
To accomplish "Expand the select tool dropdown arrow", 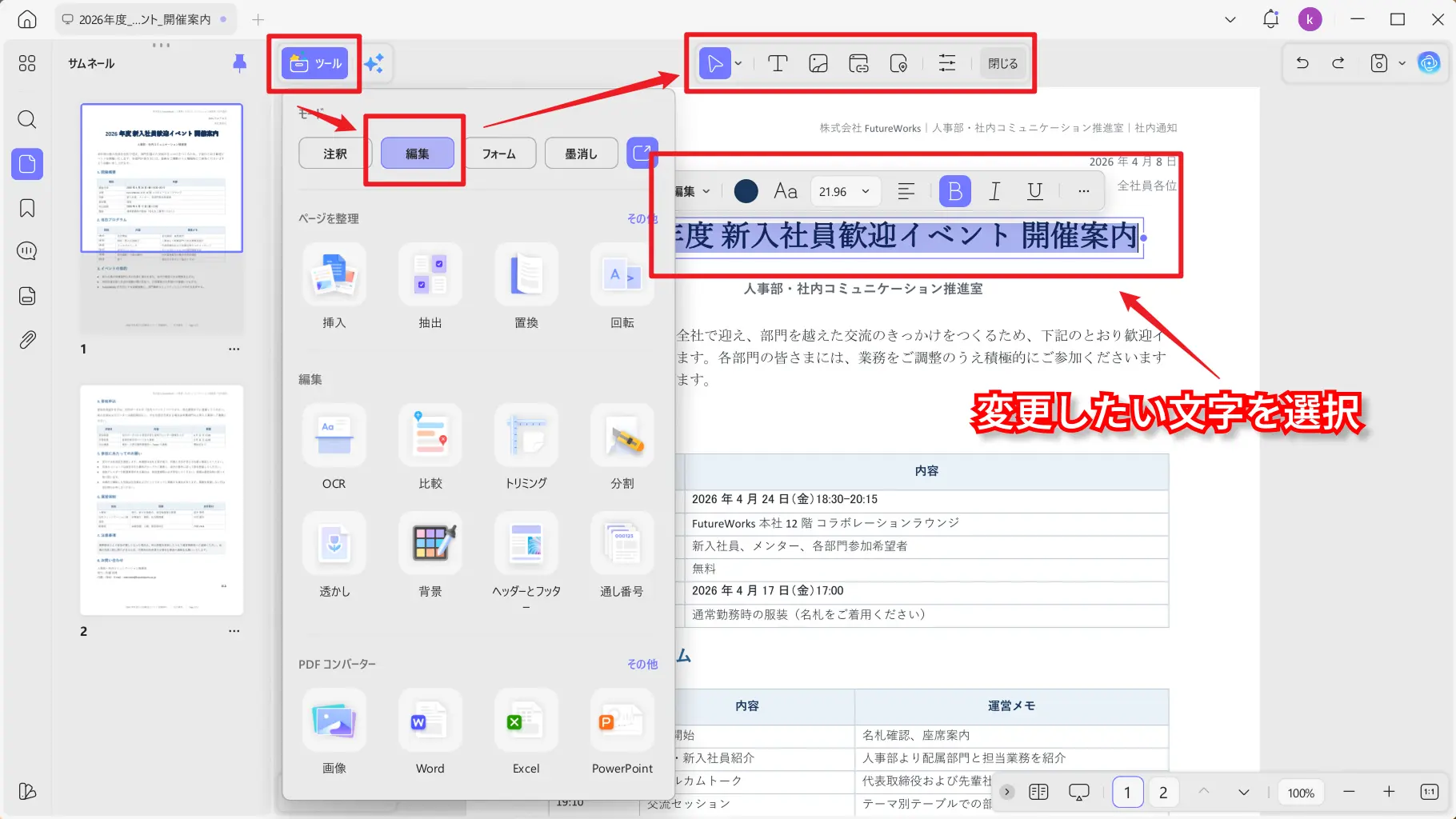I will (x=738, y=63).
